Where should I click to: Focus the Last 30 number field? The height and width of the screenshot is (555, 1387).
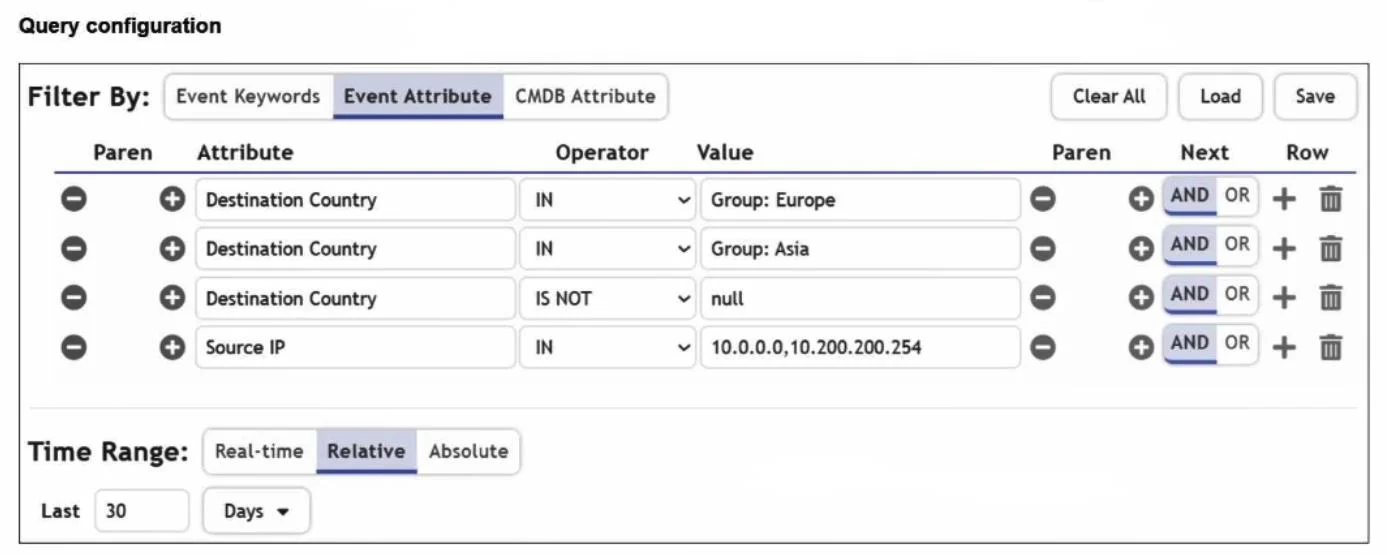[x=142, y=511]
